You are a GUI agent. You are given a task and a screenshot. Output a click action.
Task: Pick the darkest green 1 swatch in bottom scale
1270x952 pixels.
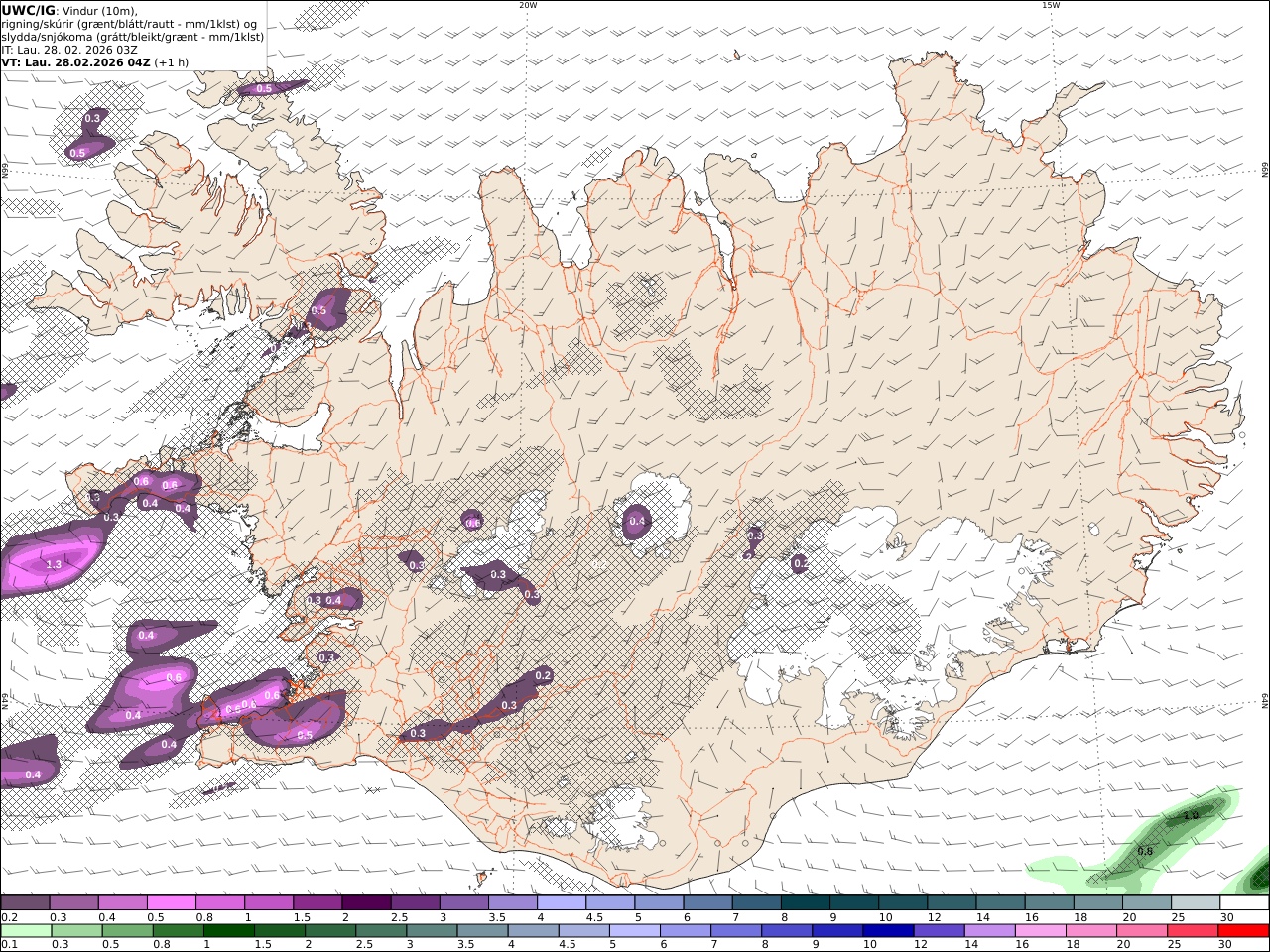[x=228, y=930]
